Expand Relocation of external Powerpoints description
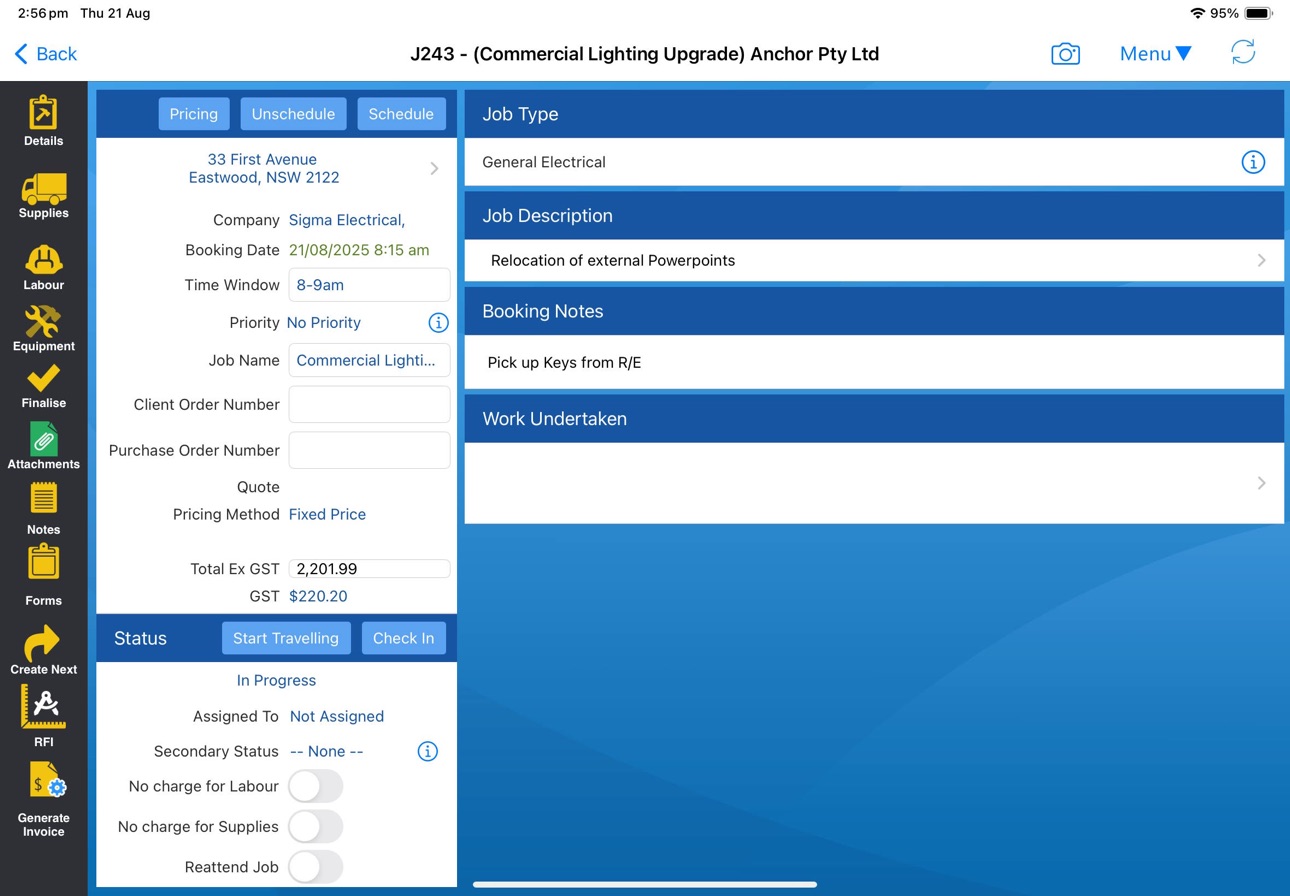 (874, 260)
